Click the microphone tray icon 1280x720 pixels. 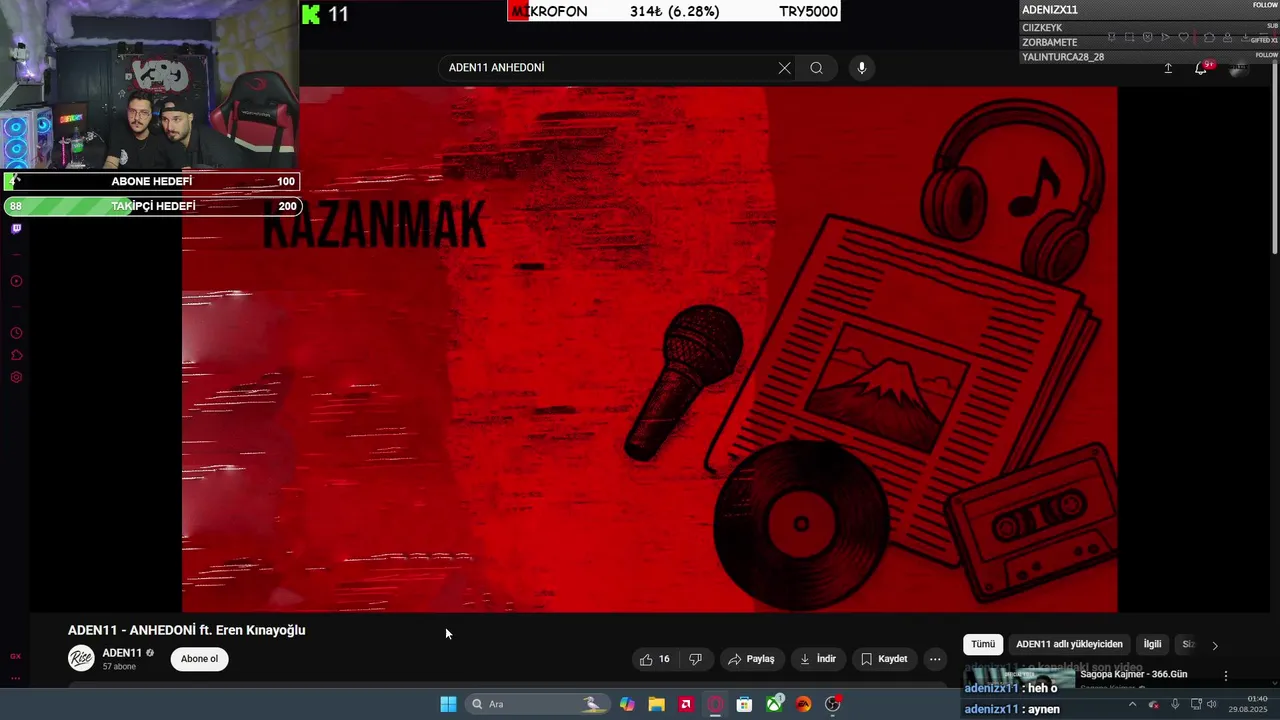(x=1175, y=704)
